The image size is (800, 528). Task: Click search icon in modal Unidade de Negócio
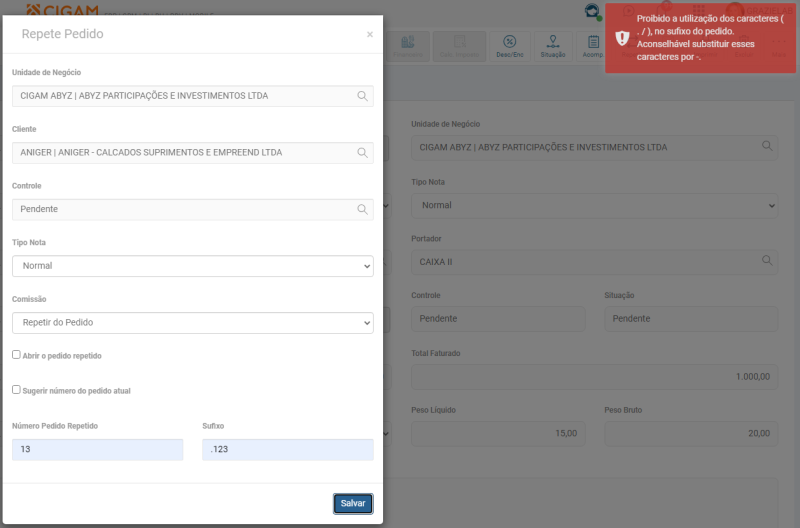point(362,96)
